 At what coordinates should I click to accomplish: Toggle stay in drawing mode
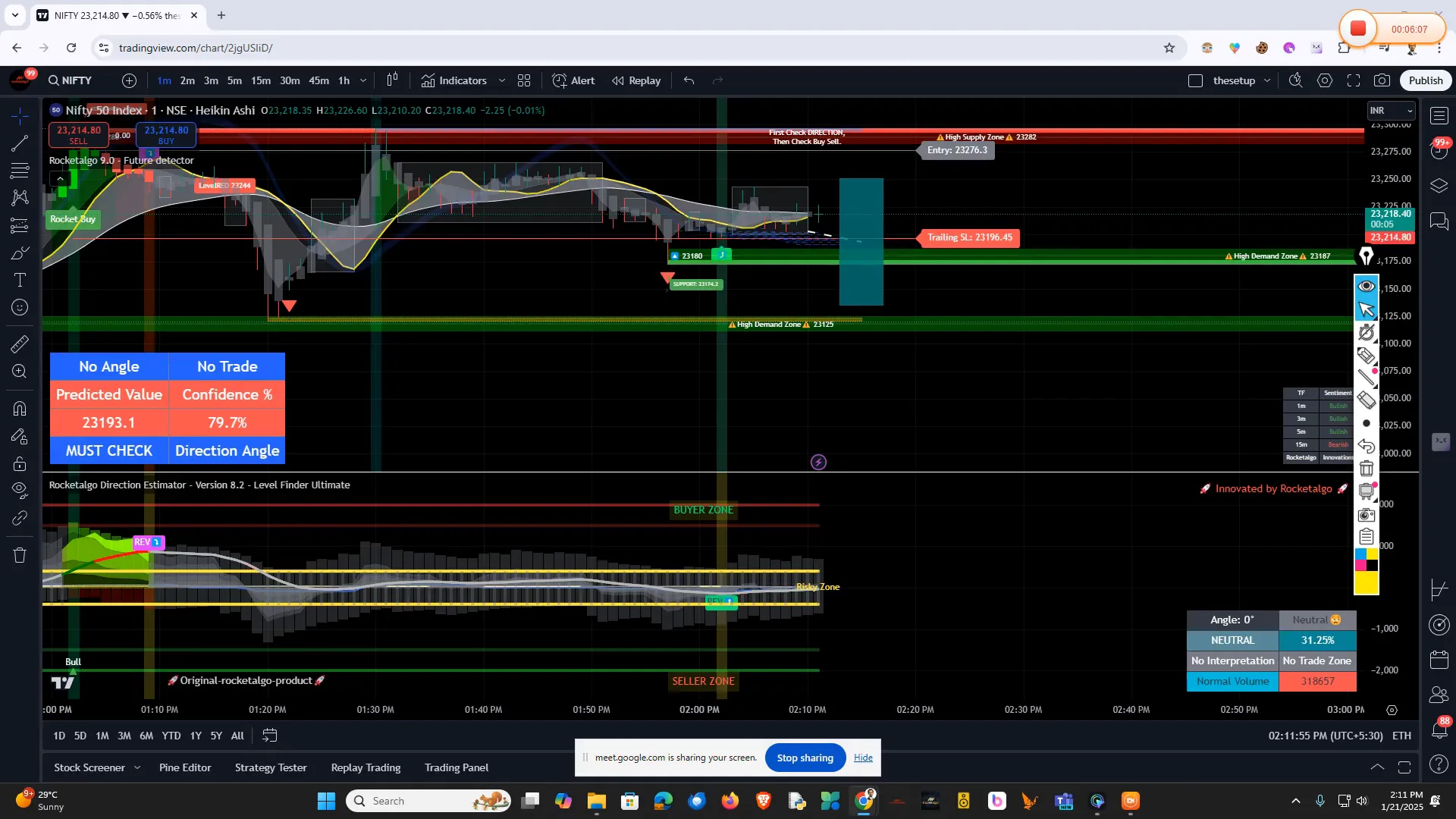point(20,436)
